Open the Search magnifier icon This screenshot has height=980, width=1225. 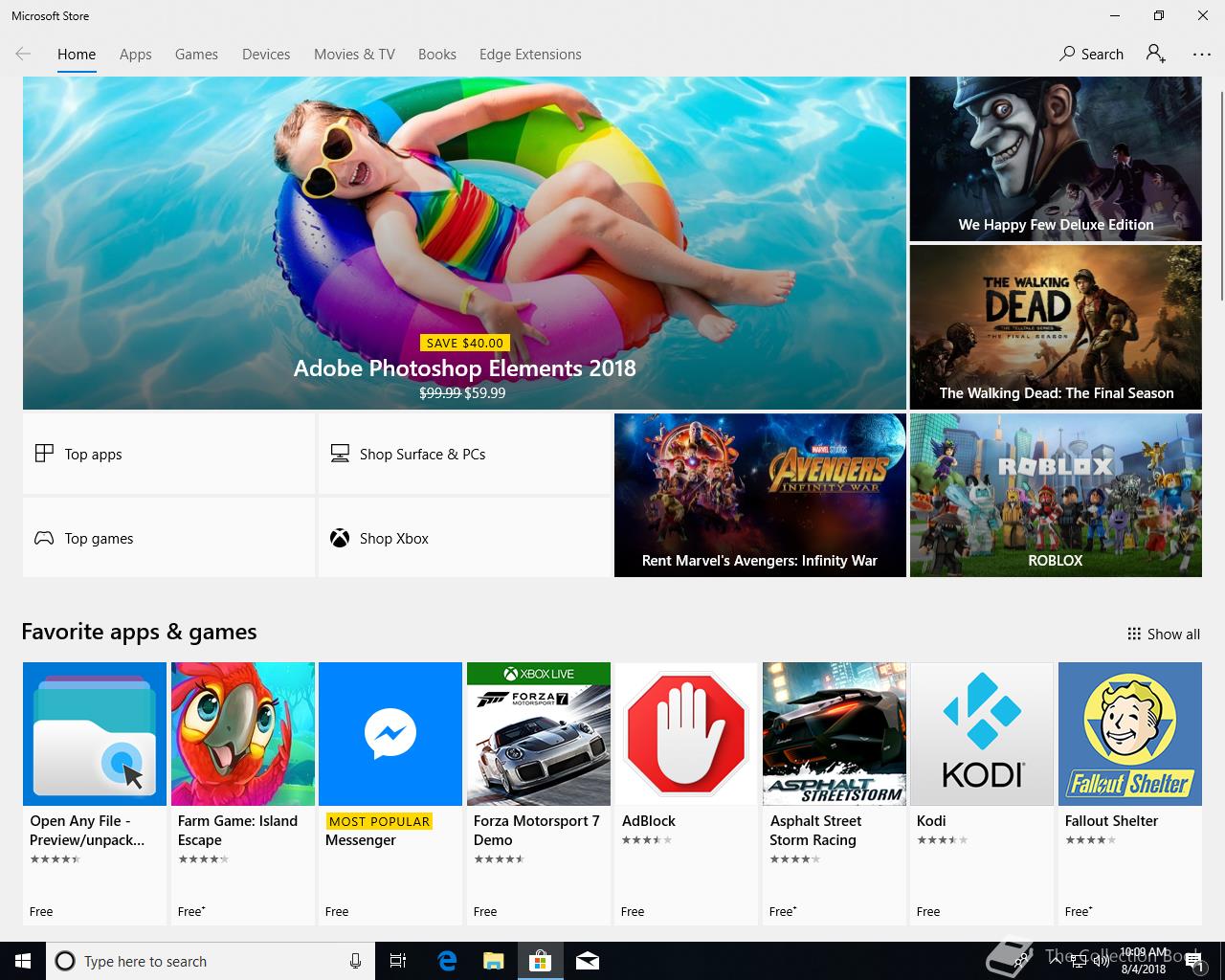point(1067,55)
